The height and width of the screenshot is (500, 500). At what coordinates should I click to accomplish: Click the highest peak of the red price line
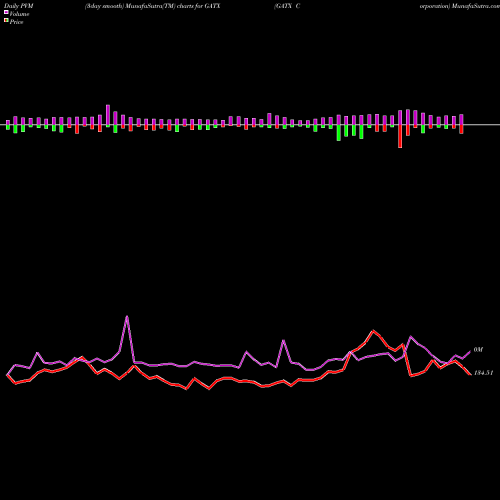pyautogui.click(x=373, y=331)
